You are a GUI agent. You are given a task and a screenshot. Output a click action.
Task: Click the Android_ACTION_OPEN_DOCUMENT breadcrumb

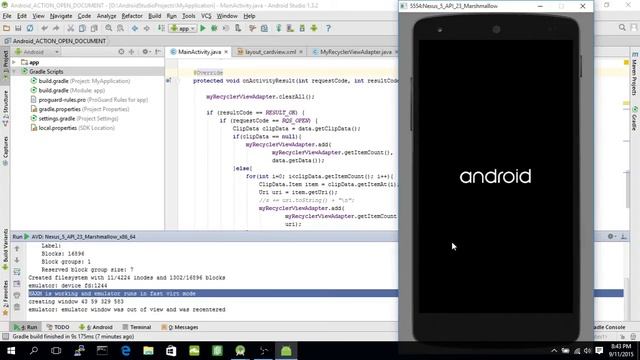click(56, 41)
